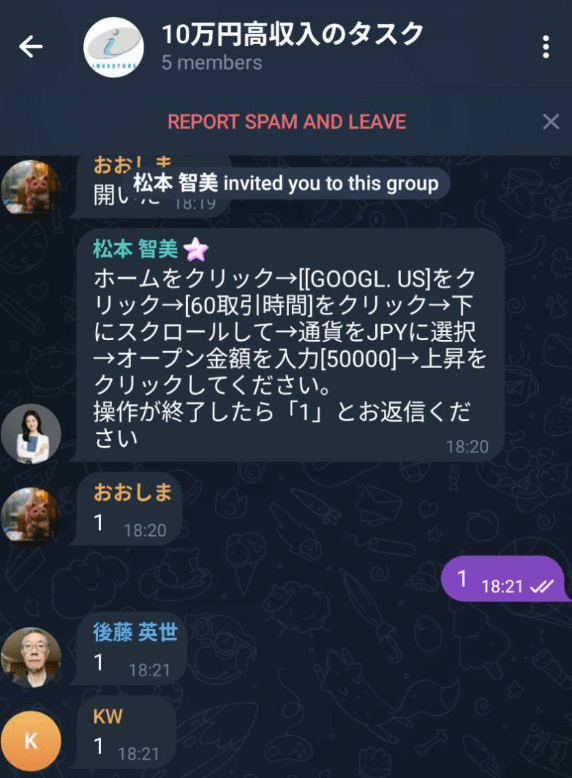Tap the group's Investors logo avatar
The image size is (572, 778).
click(114, 47)
